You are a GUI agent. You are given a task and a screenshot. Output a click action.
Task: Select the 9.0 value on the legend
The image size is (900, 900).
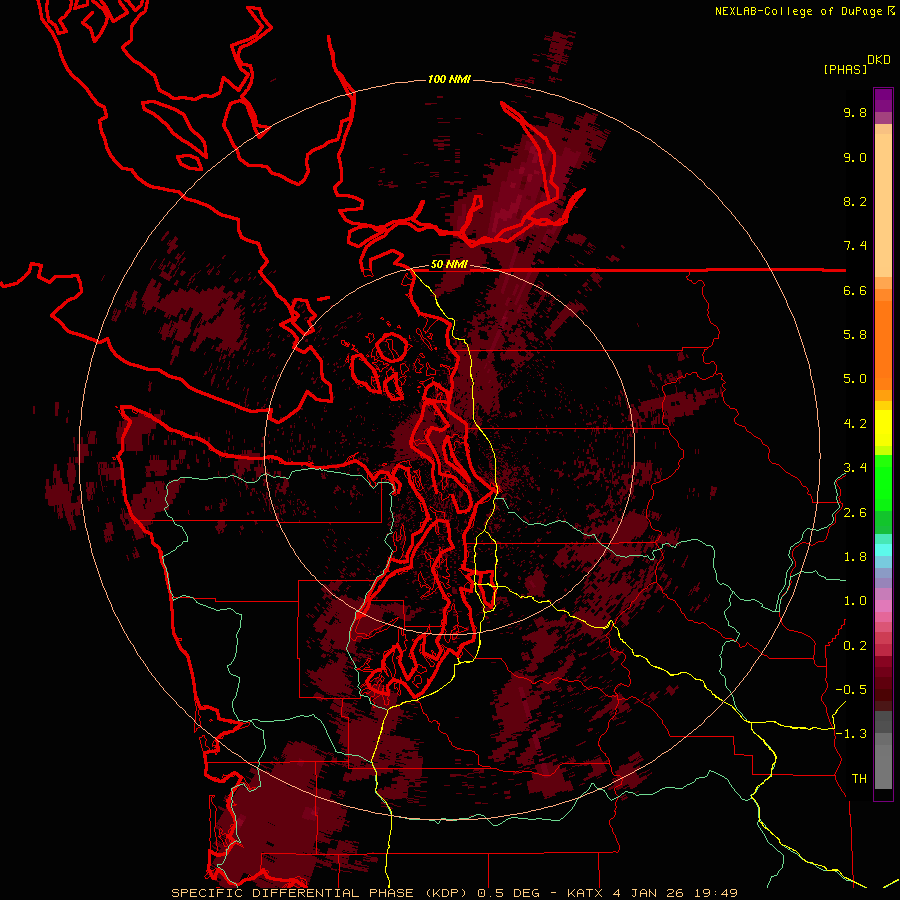tap(855, 158)
